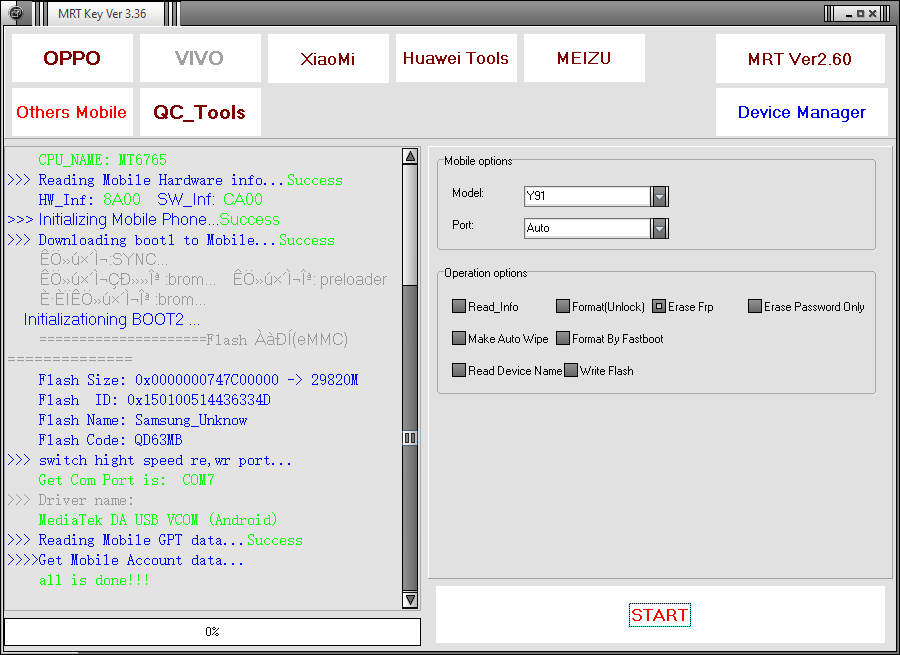The width and height of the screenshot is (900, 655).
Task: Maximize the MRT Key window
Action: (860, 14)
